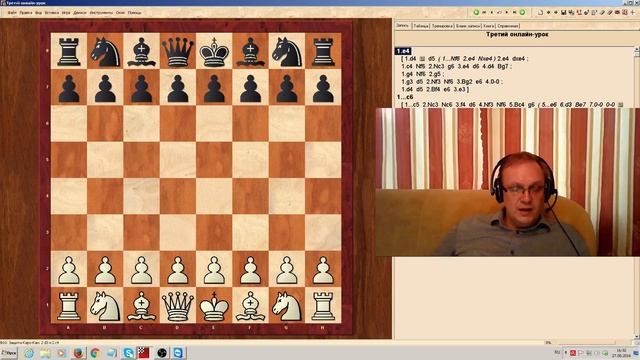This screenshot has height=360, width=640.
Task: Click move 1.g3 in the variation line
Action: (407, 82)
